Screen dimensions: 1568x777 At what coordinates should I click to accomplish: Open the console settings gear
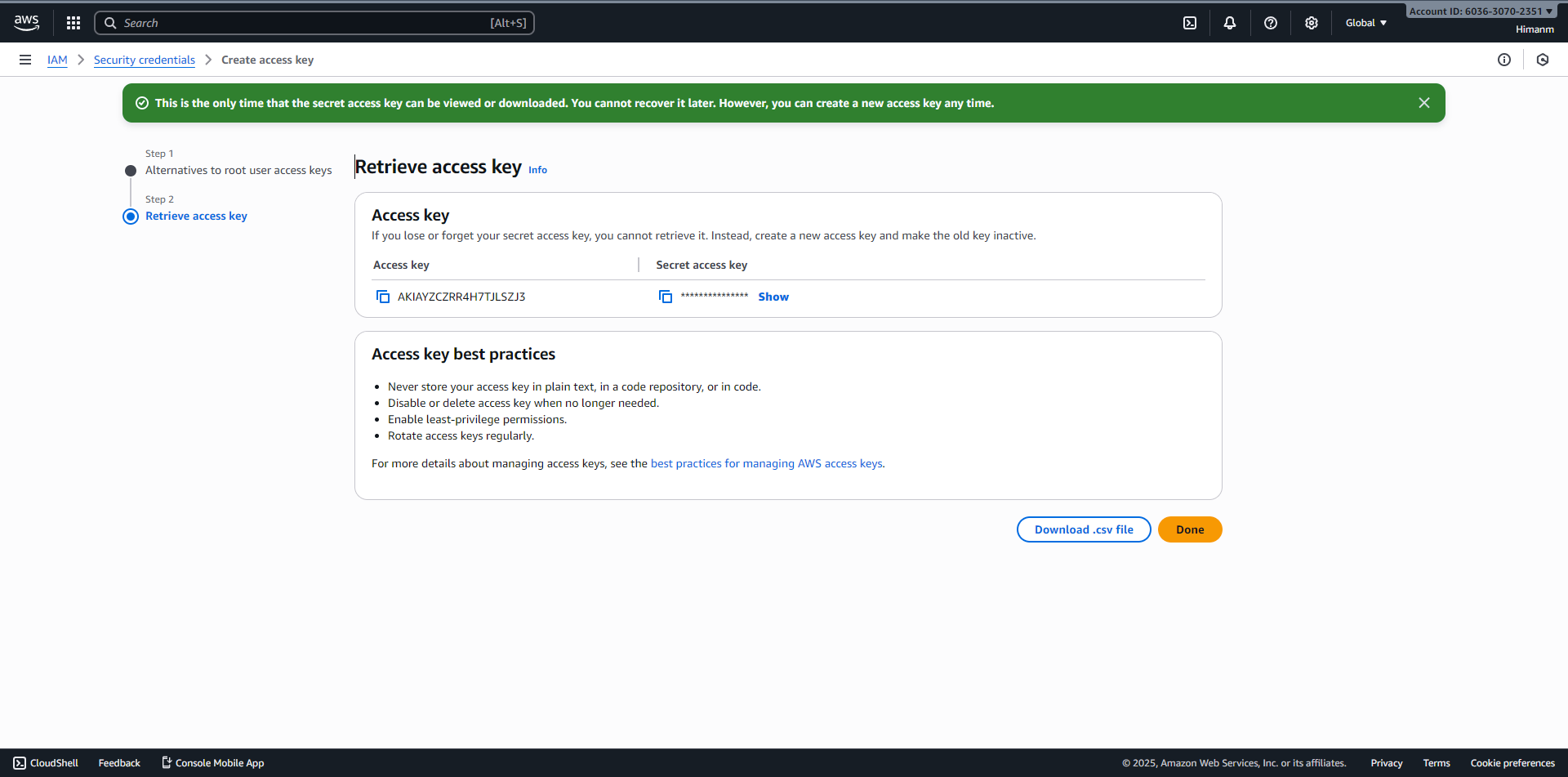[1312, 22]
